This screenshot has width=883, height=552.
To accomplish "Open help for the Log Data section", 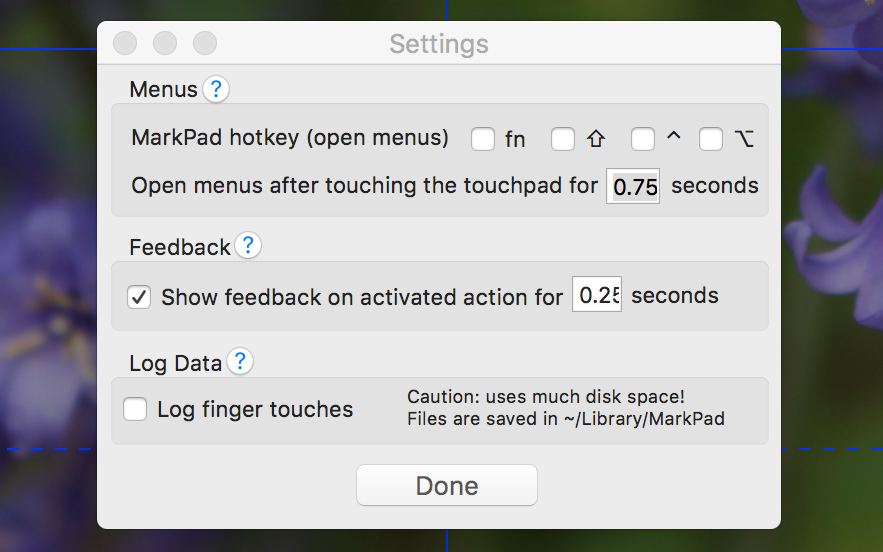I will point(240,362).
